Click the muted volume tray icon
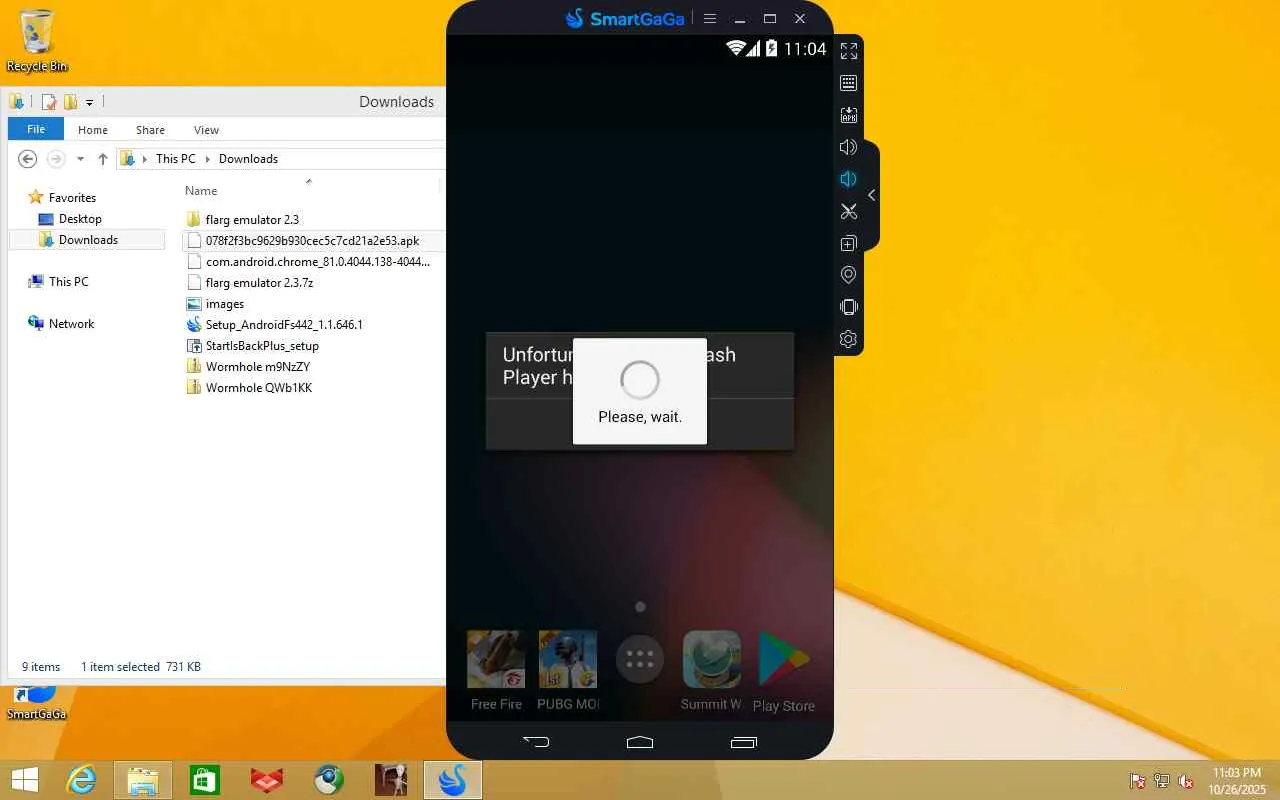Image resolution: width=1280 pixels, height=800 pixels. pyautogui.click(x=1186, y=781)
